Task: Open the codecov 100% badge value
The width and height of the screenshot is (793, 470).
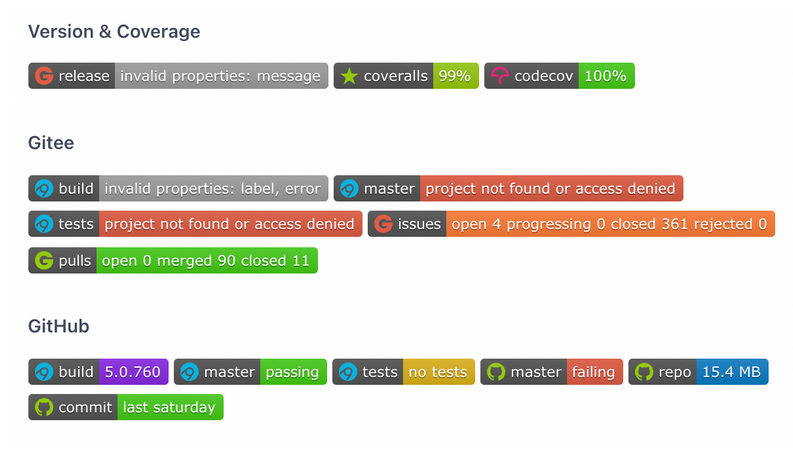Action: point(606,76)
